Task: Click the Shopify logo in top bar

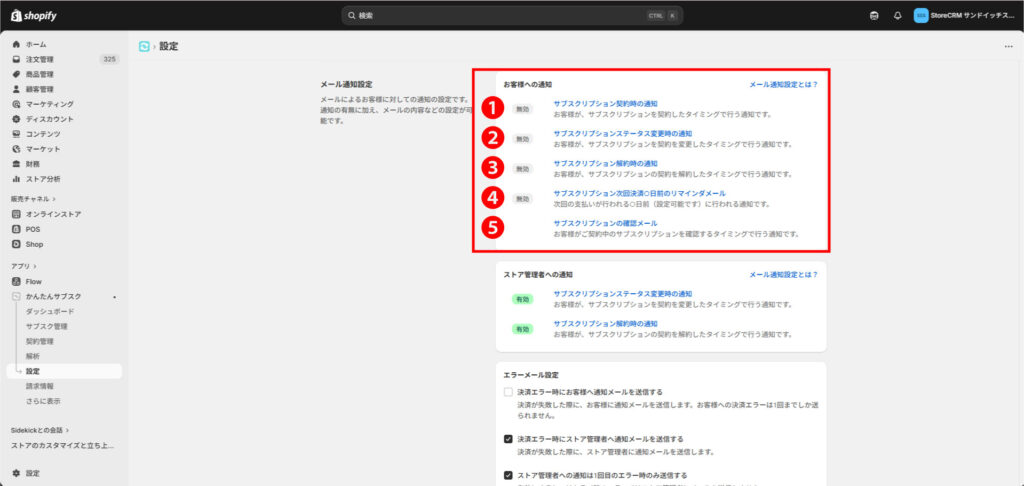Action: 32,15
